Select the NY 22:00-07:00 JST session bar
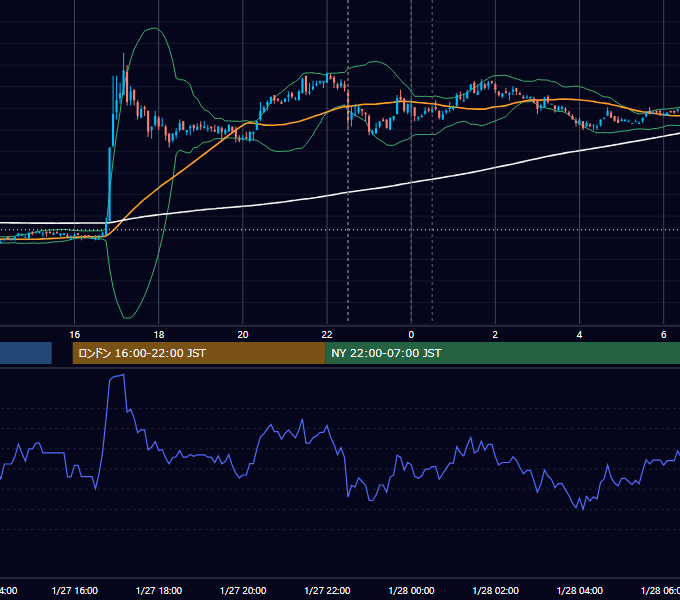This screenshot has height=600, width=680. click(x=502, y=353)
